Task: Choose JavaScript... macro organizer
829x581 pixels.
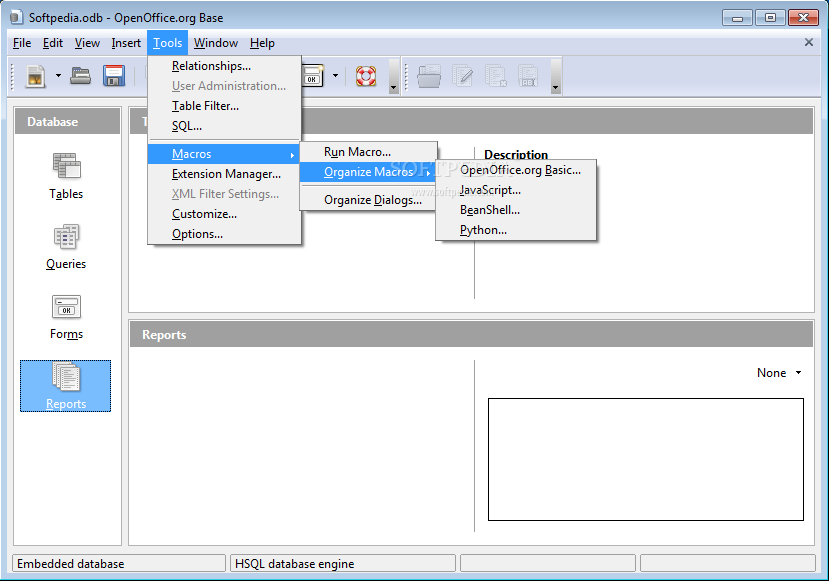Action: point(516,190)
